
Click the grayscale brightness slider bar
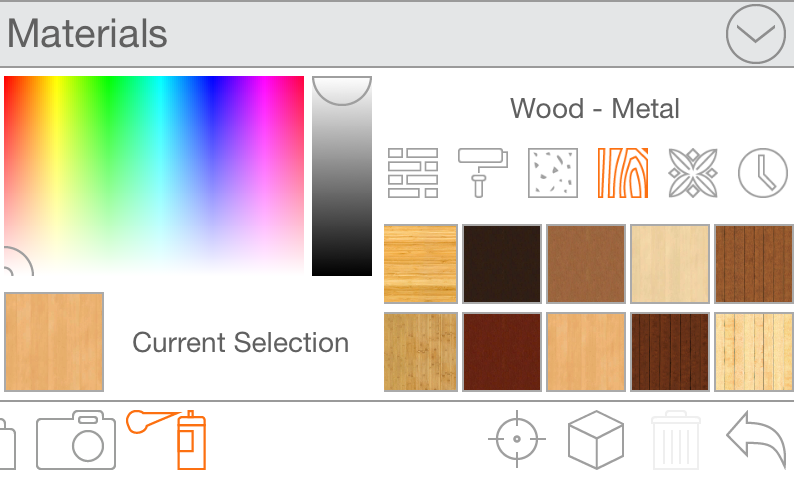(342, 190)
